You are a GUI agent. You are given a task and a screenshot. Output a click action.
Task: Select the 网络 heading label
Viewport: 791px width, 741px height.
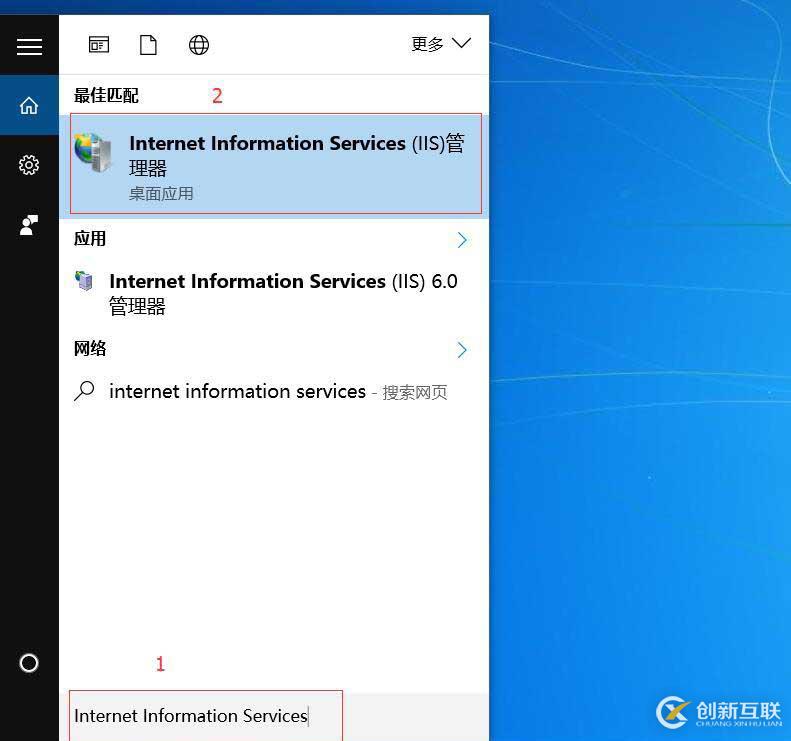click(x=90, y=349)
